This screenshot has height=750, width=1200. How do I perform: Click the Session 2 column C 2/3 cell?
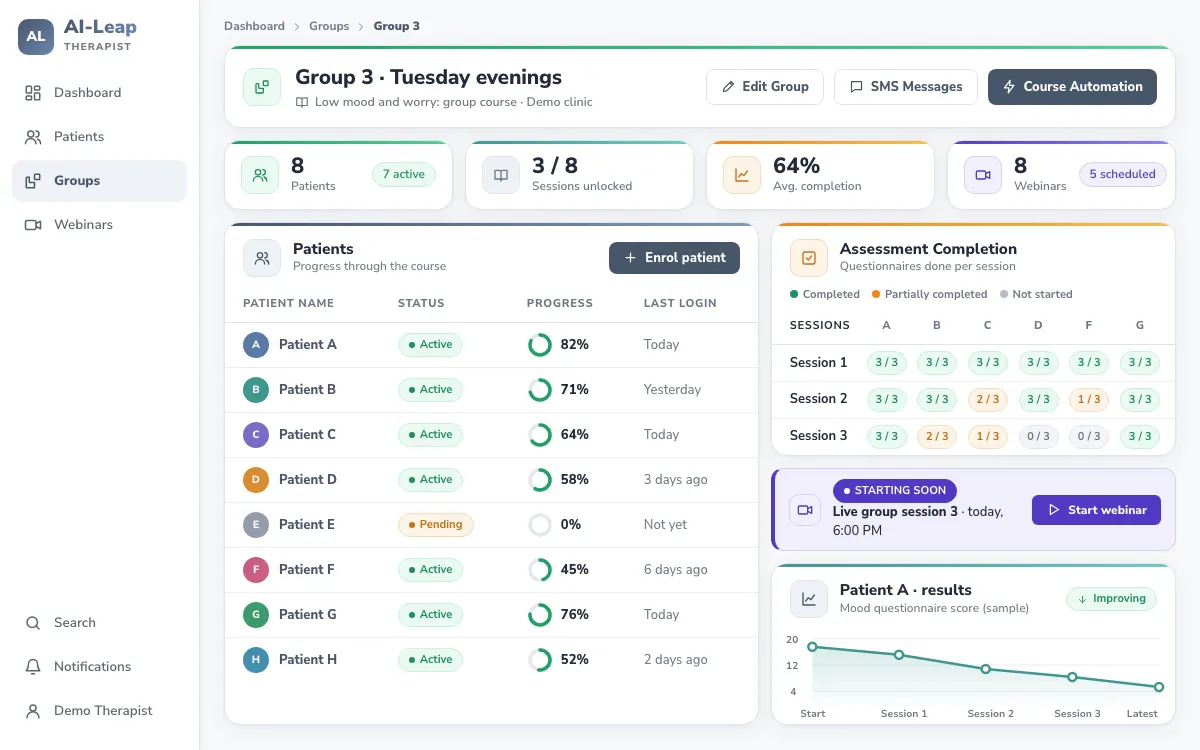(987, 399)
